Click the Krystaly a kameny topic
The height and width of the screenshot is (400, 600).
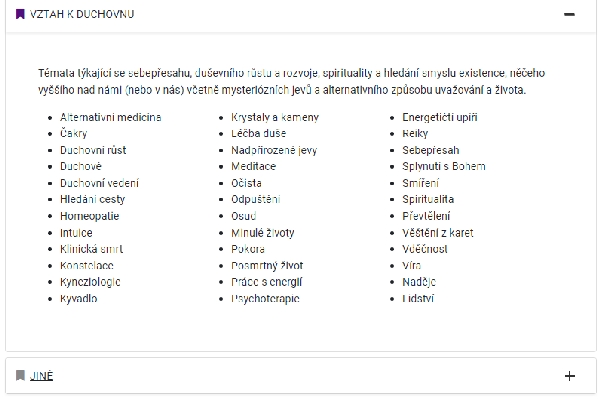(x=274, y=117)
